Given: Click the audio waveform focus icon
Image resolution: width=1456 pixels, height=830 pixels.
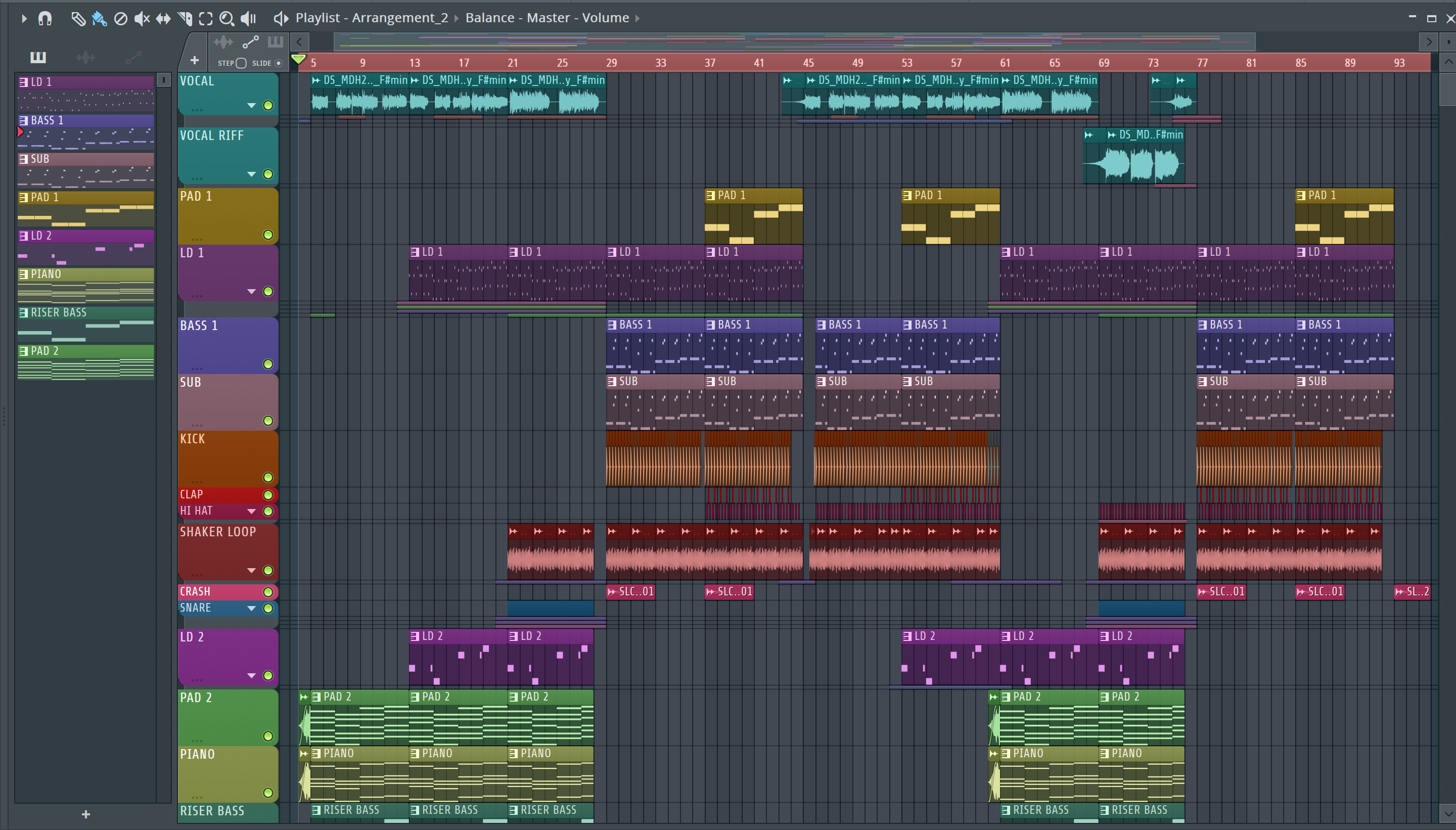Looking at the screenshot, I should [223, 41].
